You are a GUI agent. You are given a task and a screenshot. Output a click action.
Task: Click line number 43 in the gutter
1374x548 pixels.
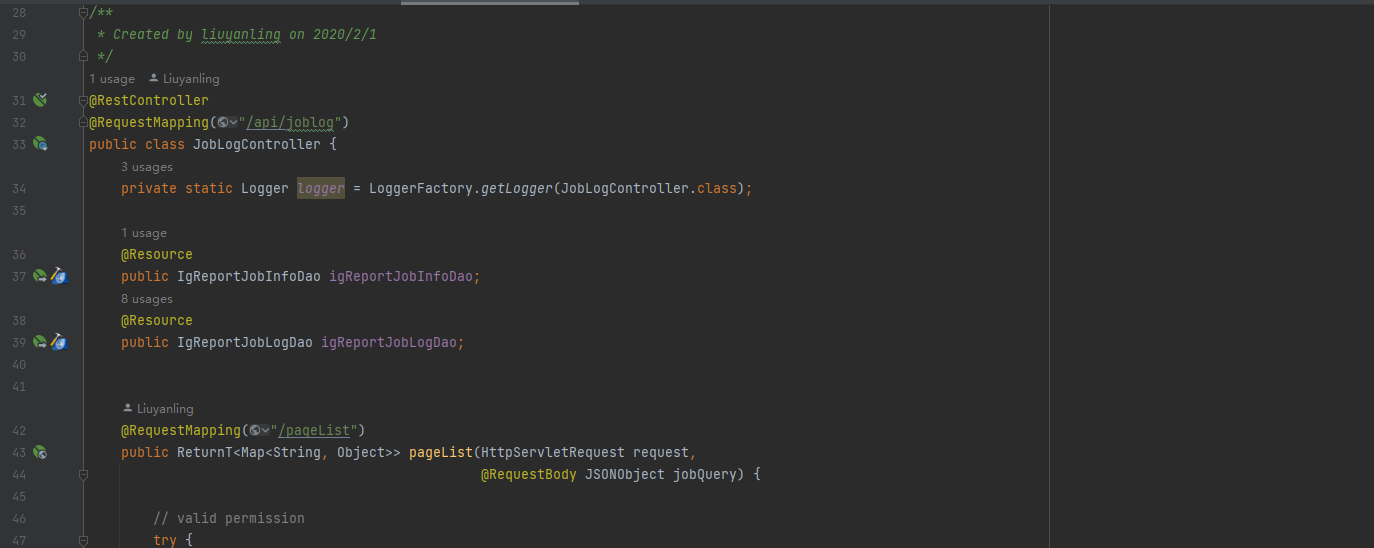(19, 452)
